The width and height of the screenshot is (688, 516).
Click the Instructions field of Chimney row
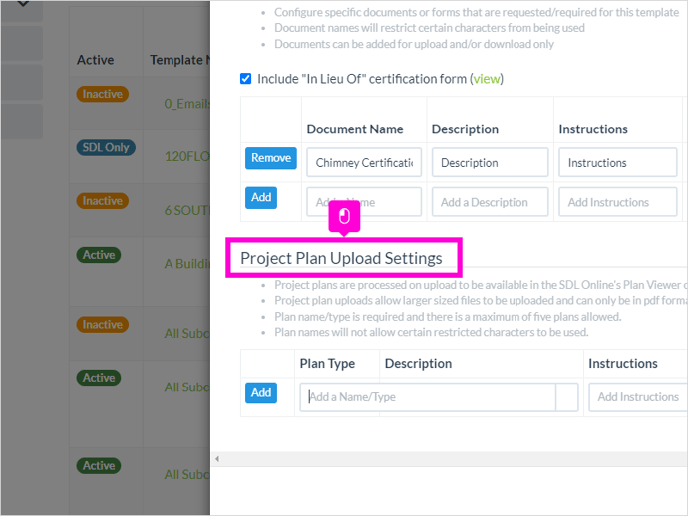tap(618, 162)
